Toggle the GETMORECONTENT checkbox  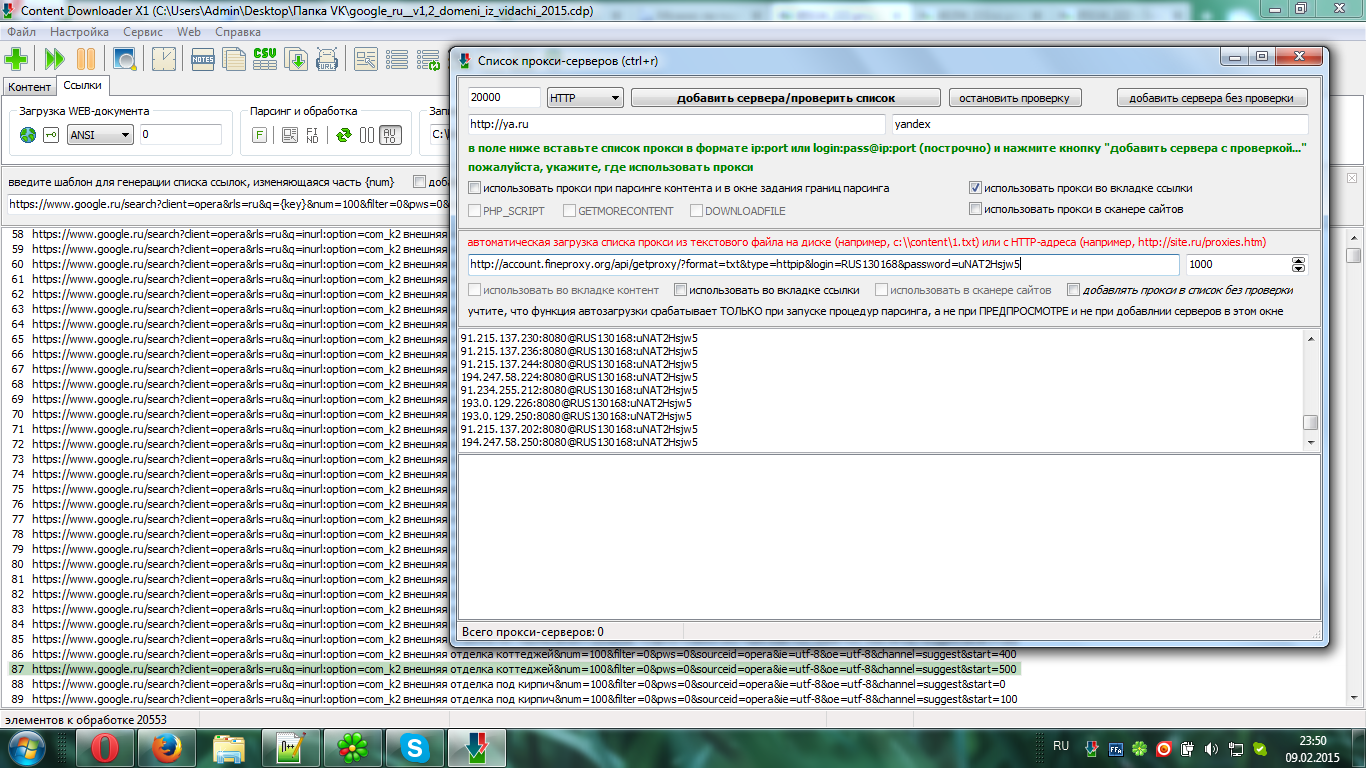pyautogui.click(x=569, y=211)
